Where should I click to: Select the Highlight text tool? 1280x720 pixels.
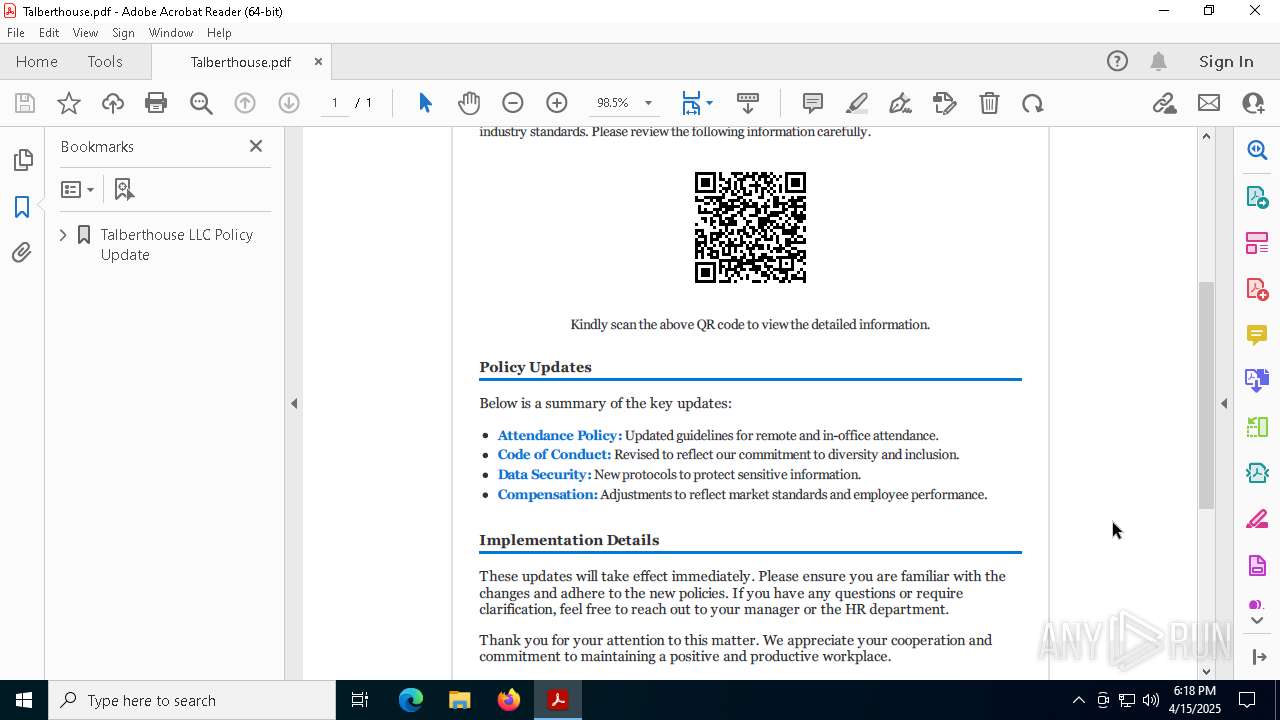coord(857,103)
